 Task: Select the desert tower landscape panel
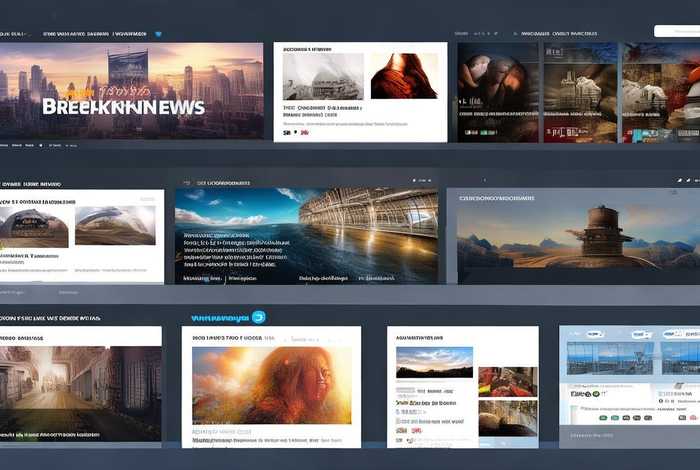572,238
